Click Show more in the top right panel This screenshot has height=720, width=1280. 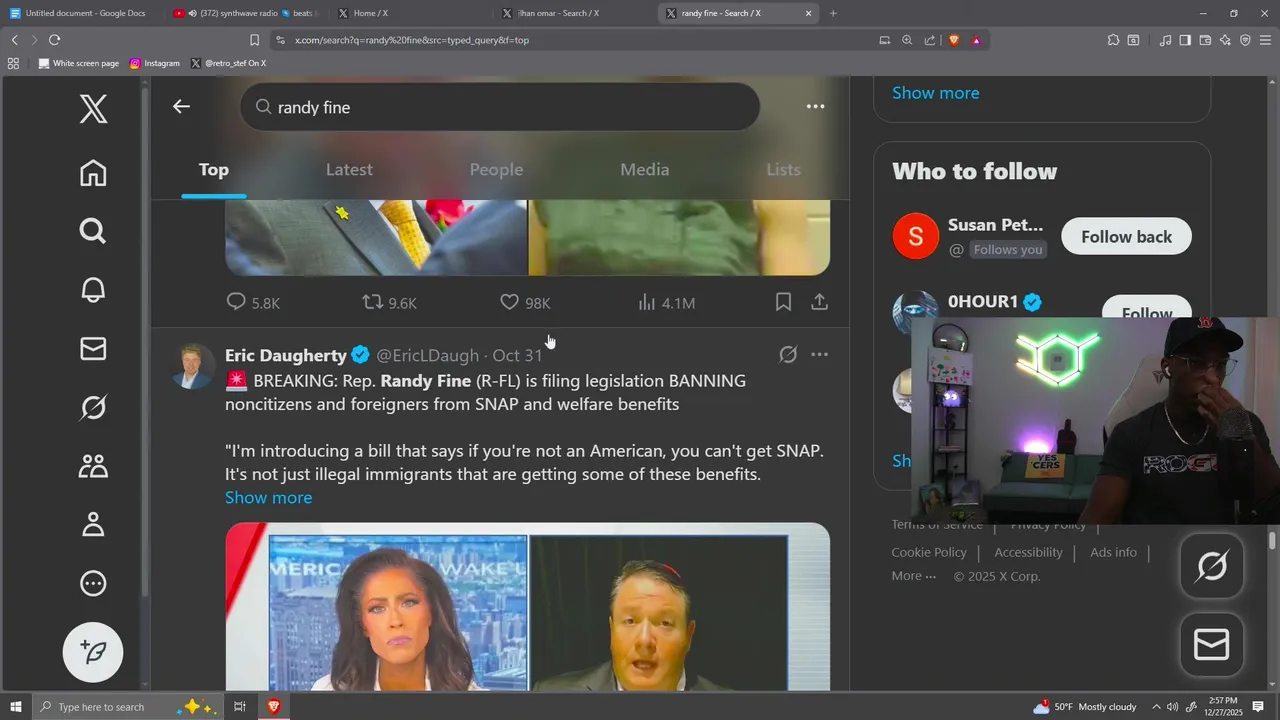[935, 93]
